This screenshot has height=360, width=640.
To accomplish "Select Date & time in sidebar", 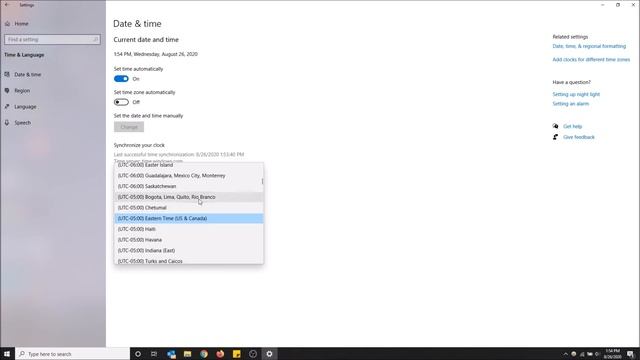I will coord(28,75).
